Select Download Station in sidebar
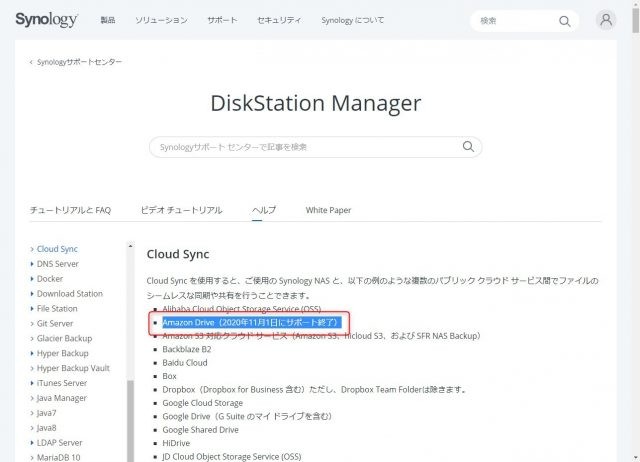The width and height of the screenshot is (640, 462). pyautogui.click(x=69, y=294)
